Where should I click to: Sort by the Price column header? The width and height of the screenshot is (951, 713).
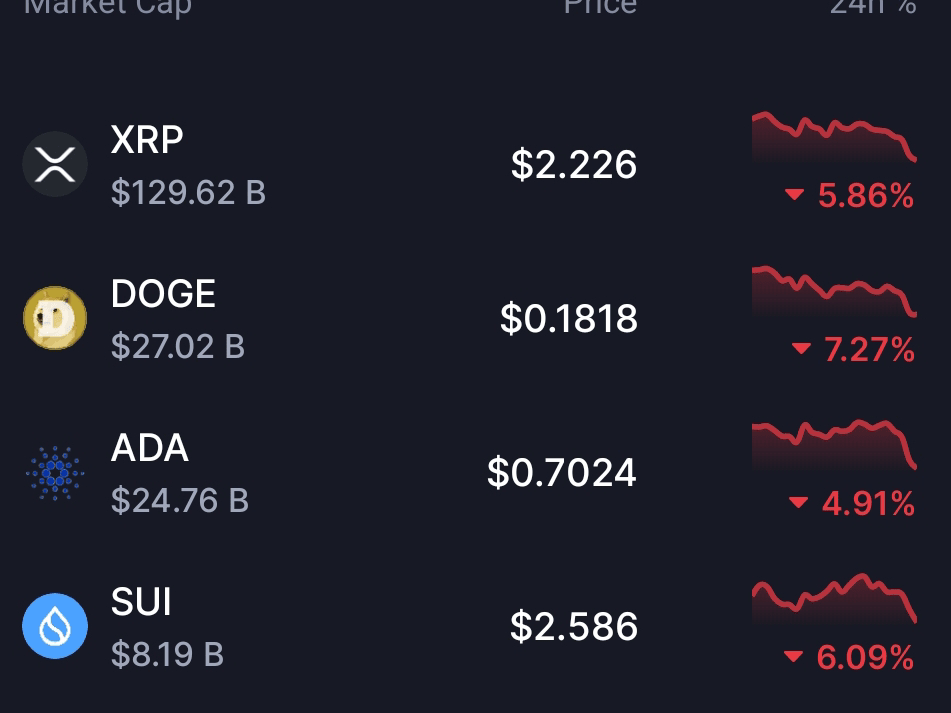coord(599,10)
